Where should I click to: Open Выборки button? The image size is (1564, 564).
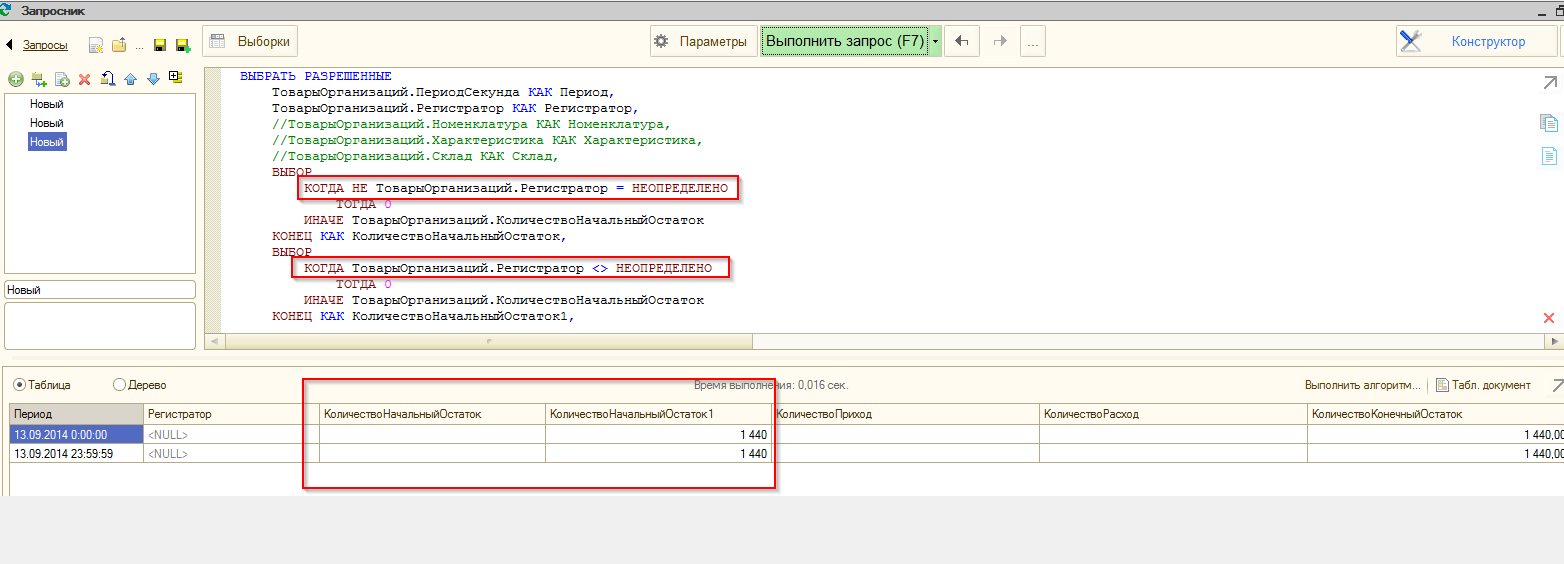[x=250, y=42]
